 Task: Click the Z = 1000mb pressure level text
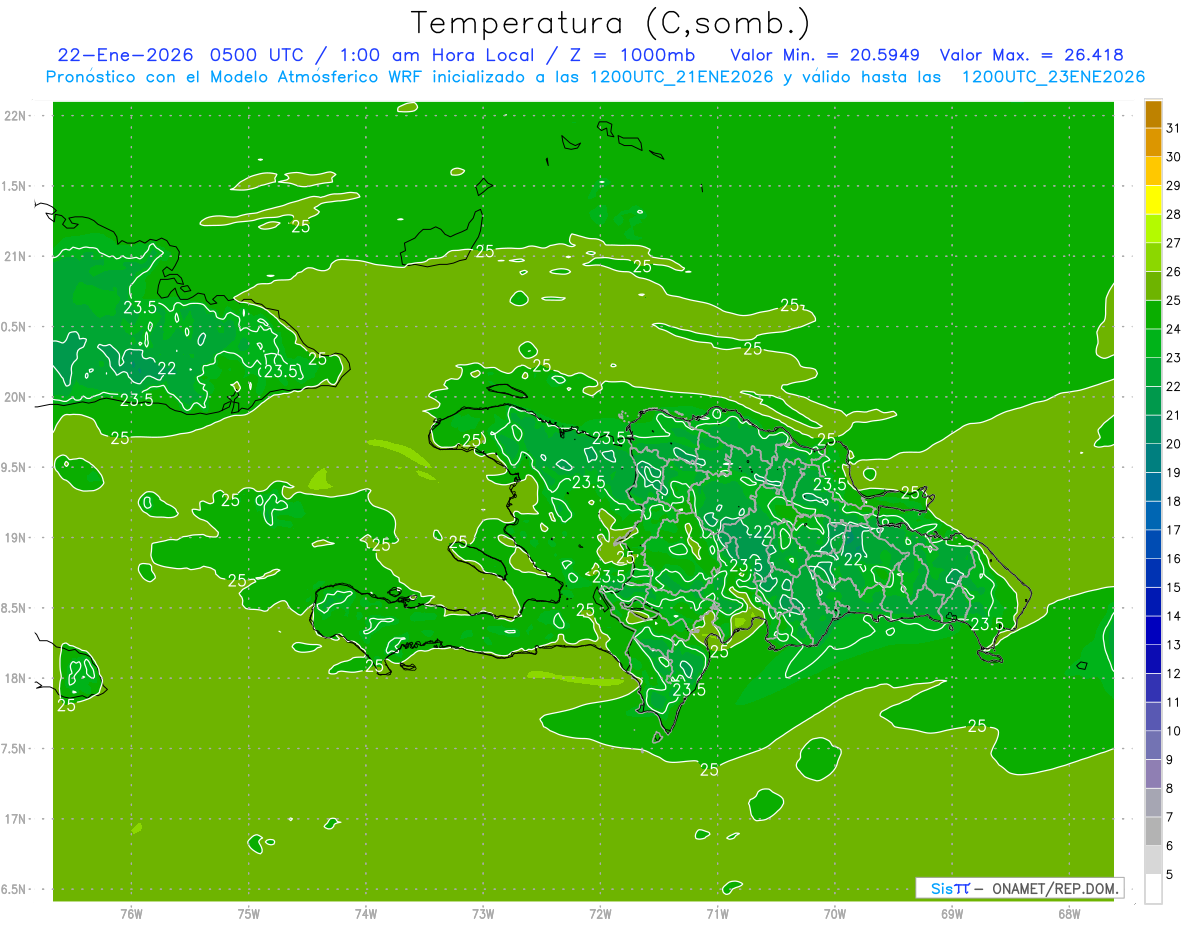point(636,54)
